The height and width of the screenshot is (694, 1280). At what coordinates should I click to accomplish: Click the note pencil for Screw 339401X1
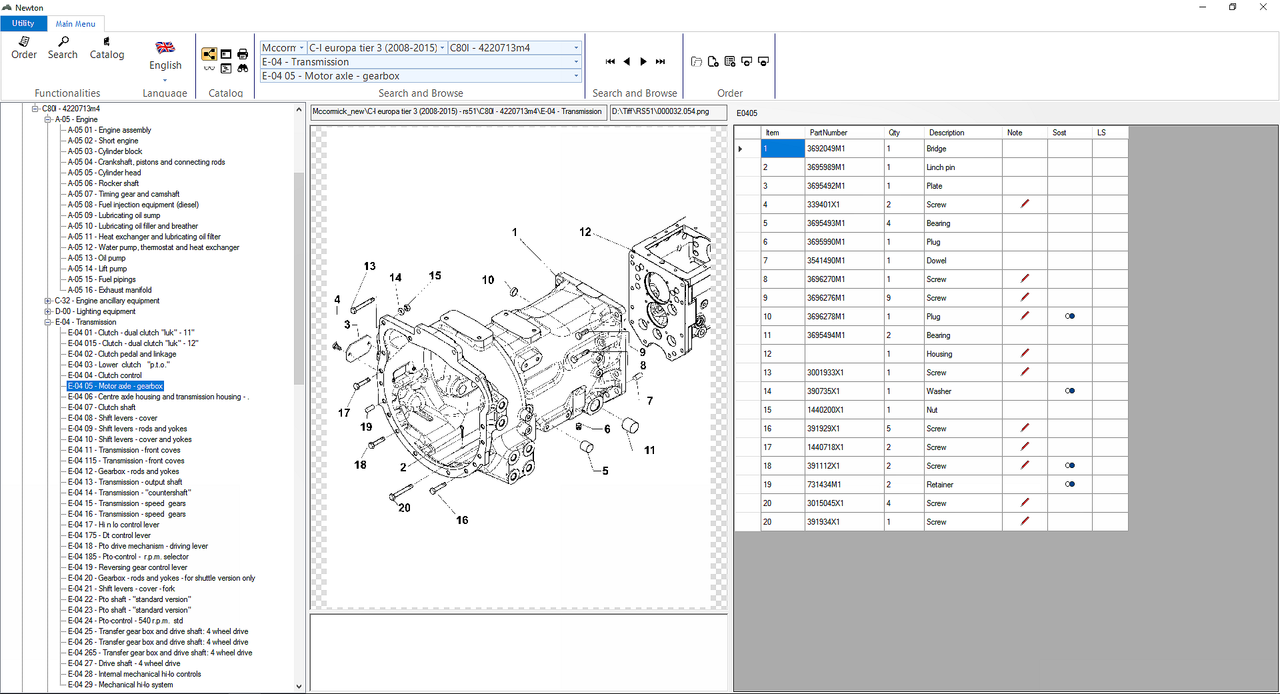(x=1025, y=204)
